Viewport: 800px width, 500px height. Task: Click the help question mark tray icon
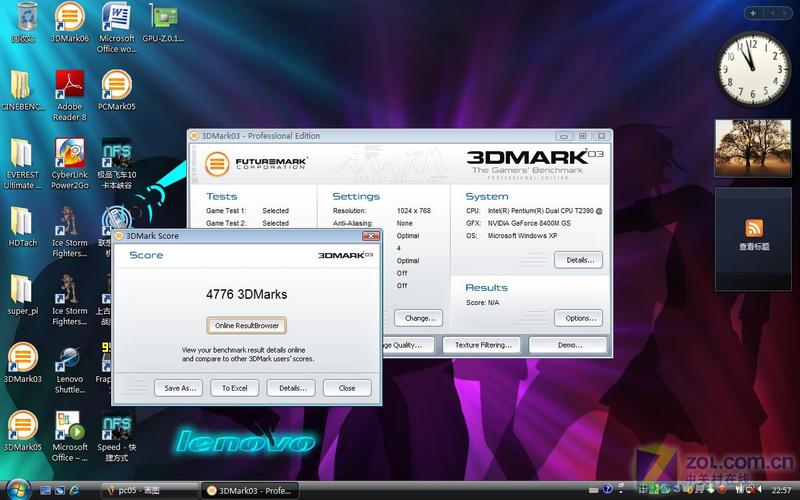click(607, 489)
